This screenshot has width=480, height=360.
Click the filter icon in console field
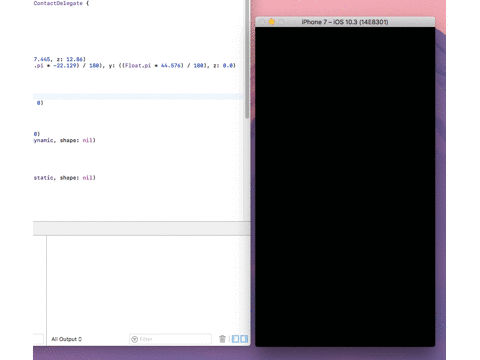pos(135,339)
